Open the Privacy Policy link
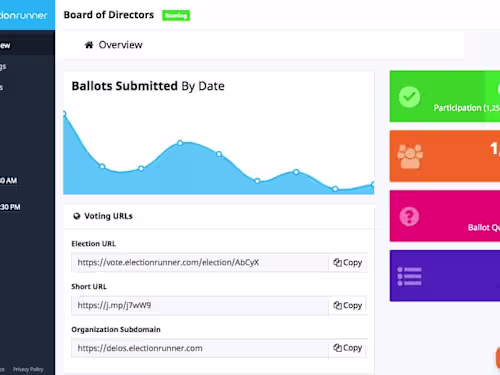This screenshot has width=500, height=375. pyautogui.click(x=28, y=369)
